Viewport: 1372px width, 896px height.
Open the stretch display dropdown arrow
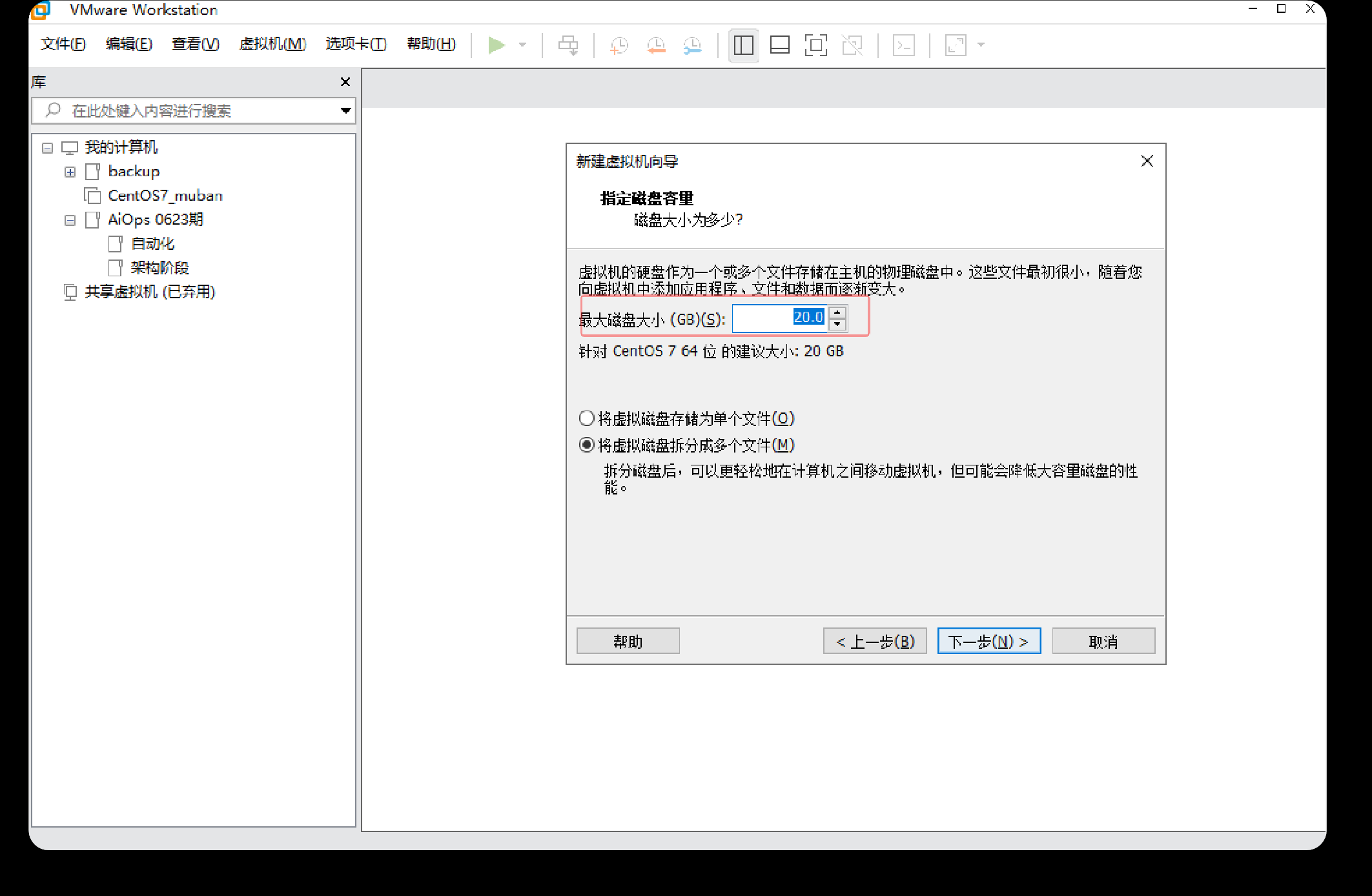pos(981,45)
